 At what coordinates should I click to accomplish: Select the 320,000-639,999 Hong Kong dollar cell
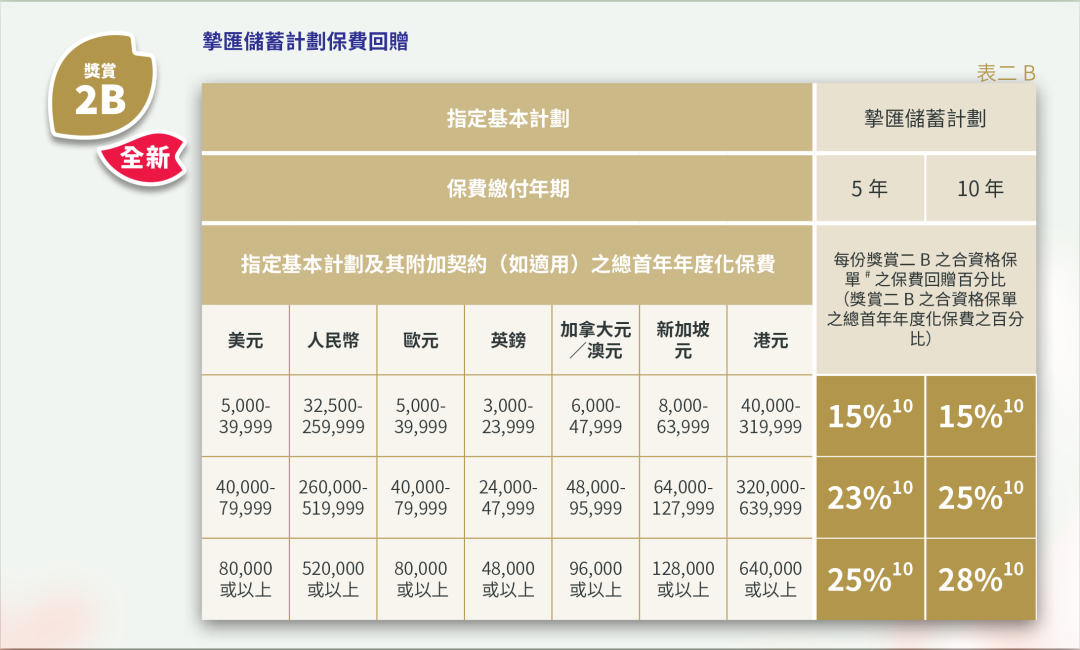tap(770, 497)
